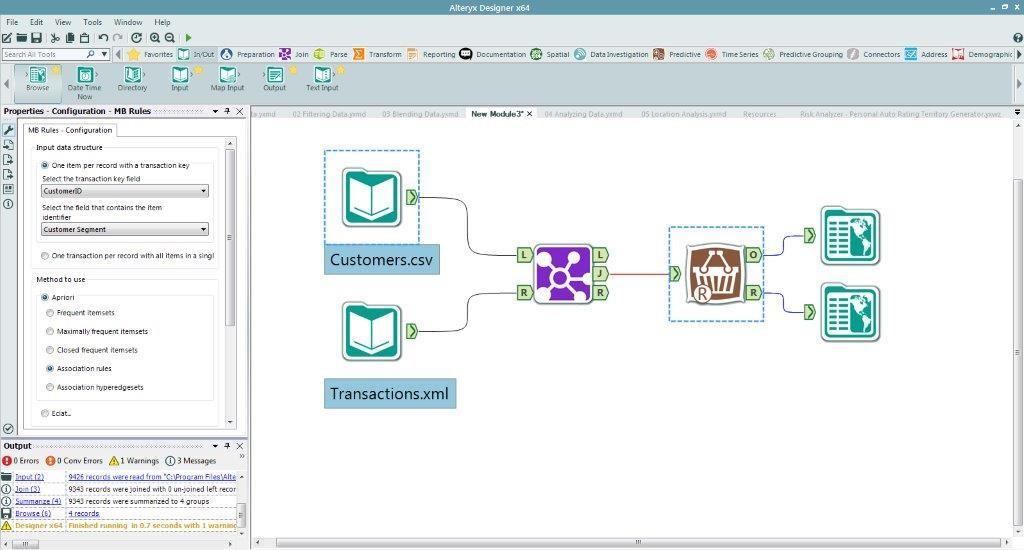The width and height of the screenshot is (1024, 550).
Task: Open the Customer Segment item identifier dropdown
Action: pos(125,229)
